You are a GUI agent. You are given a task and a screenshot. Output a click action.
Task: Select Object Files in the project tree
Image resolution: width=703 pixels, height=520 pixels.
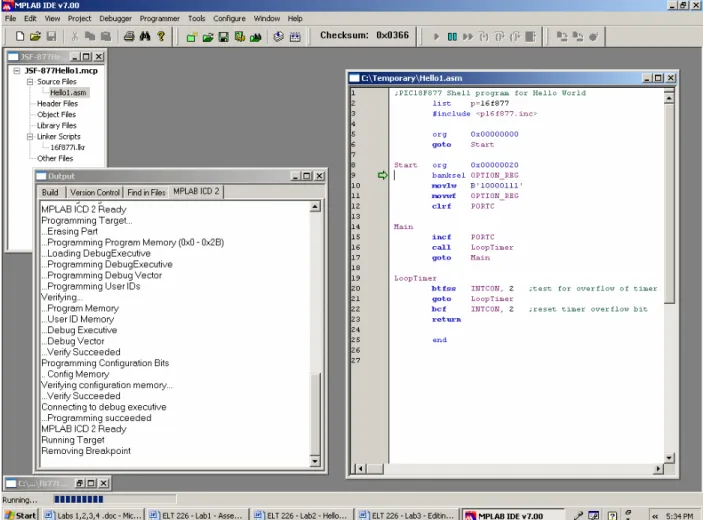tap(56, 115)
